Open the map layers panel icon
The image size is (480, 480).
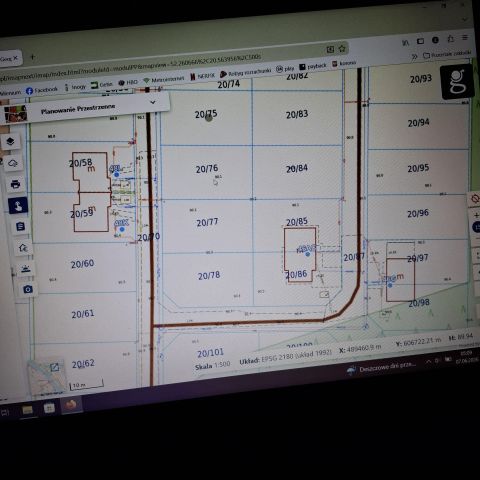point(10,141)
